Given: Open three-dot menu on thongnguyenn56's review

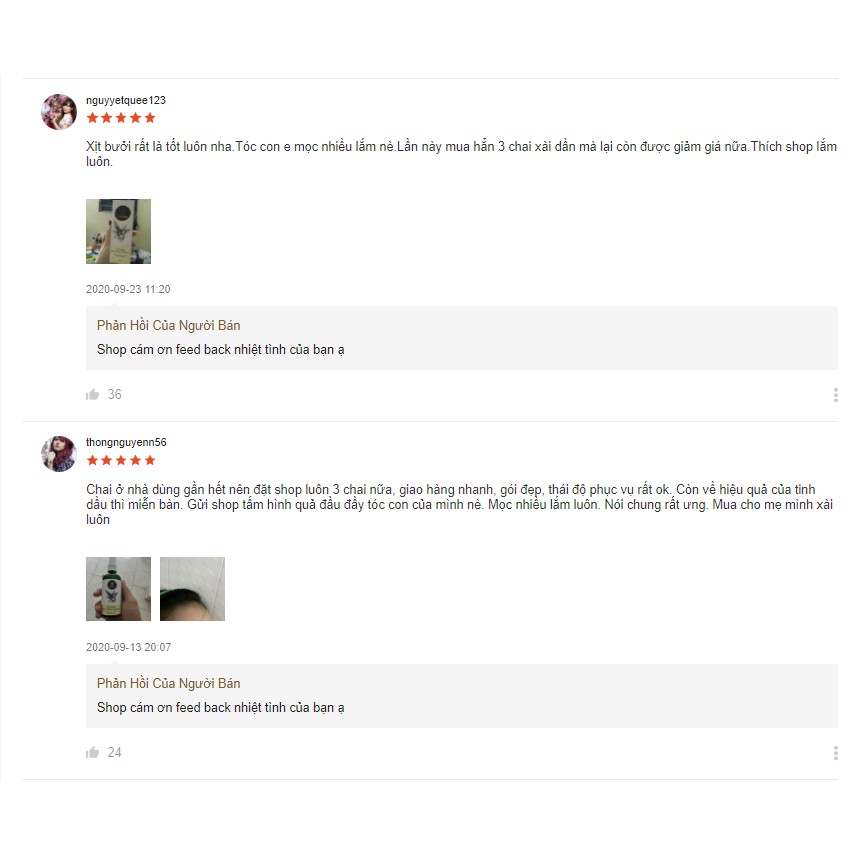Looking at the screenshot, I should 835,753.
